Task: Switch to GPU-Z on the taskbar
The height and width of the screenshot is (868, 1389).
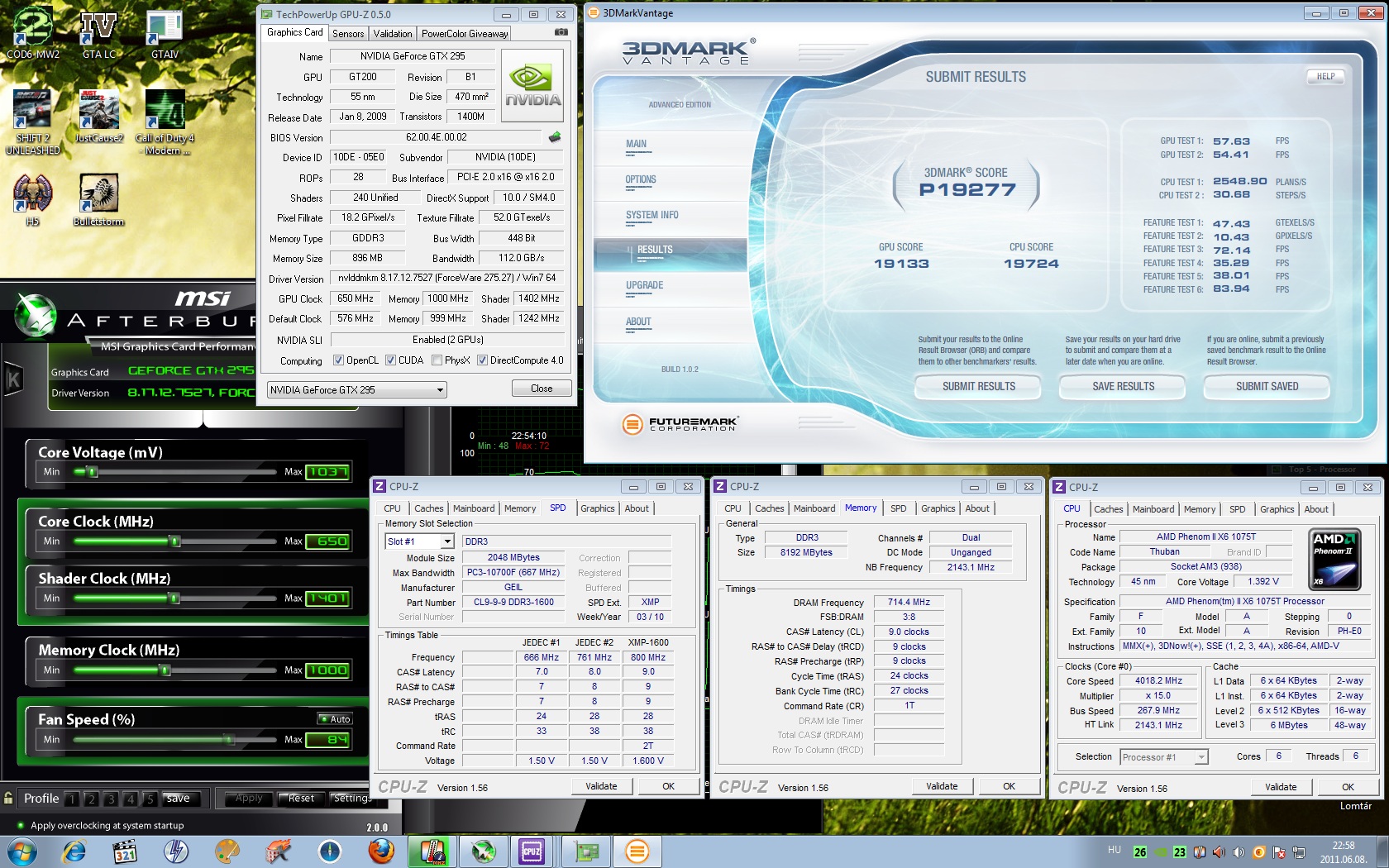Action: tap(586, 851)
